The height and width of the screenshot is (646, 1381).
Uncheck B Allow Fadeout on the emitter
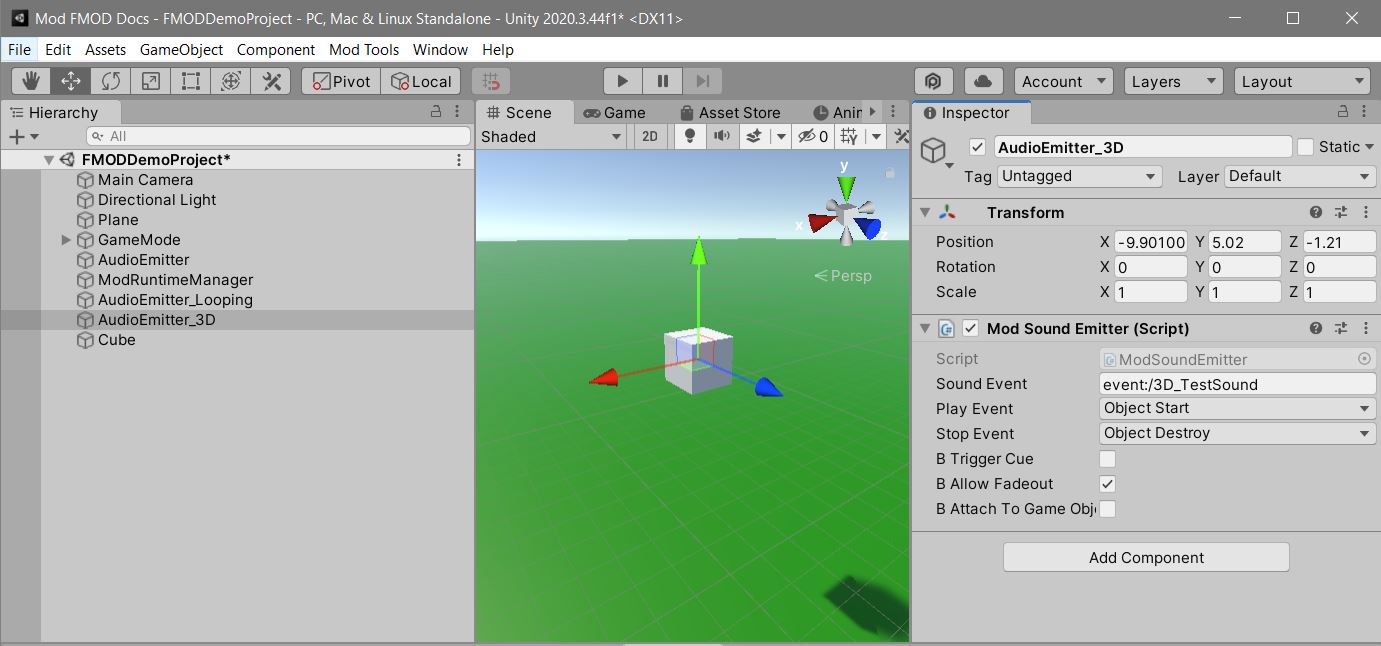click(x=1110, y=483)
